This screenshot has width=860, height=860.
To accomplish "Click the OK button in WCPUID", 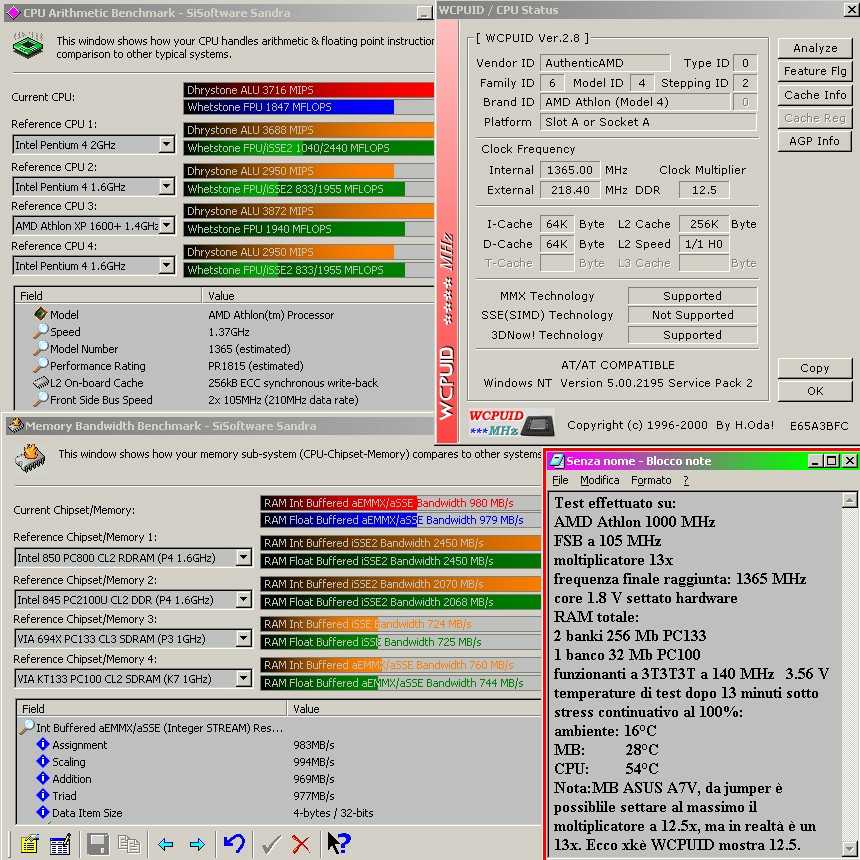I will pyautogui.click(x=814, y=391).
